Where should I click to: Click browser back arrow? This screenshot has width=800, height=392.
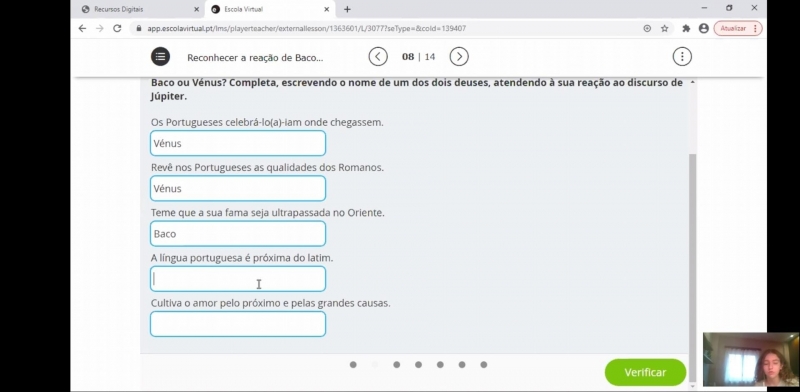click(x=83, y=29)
